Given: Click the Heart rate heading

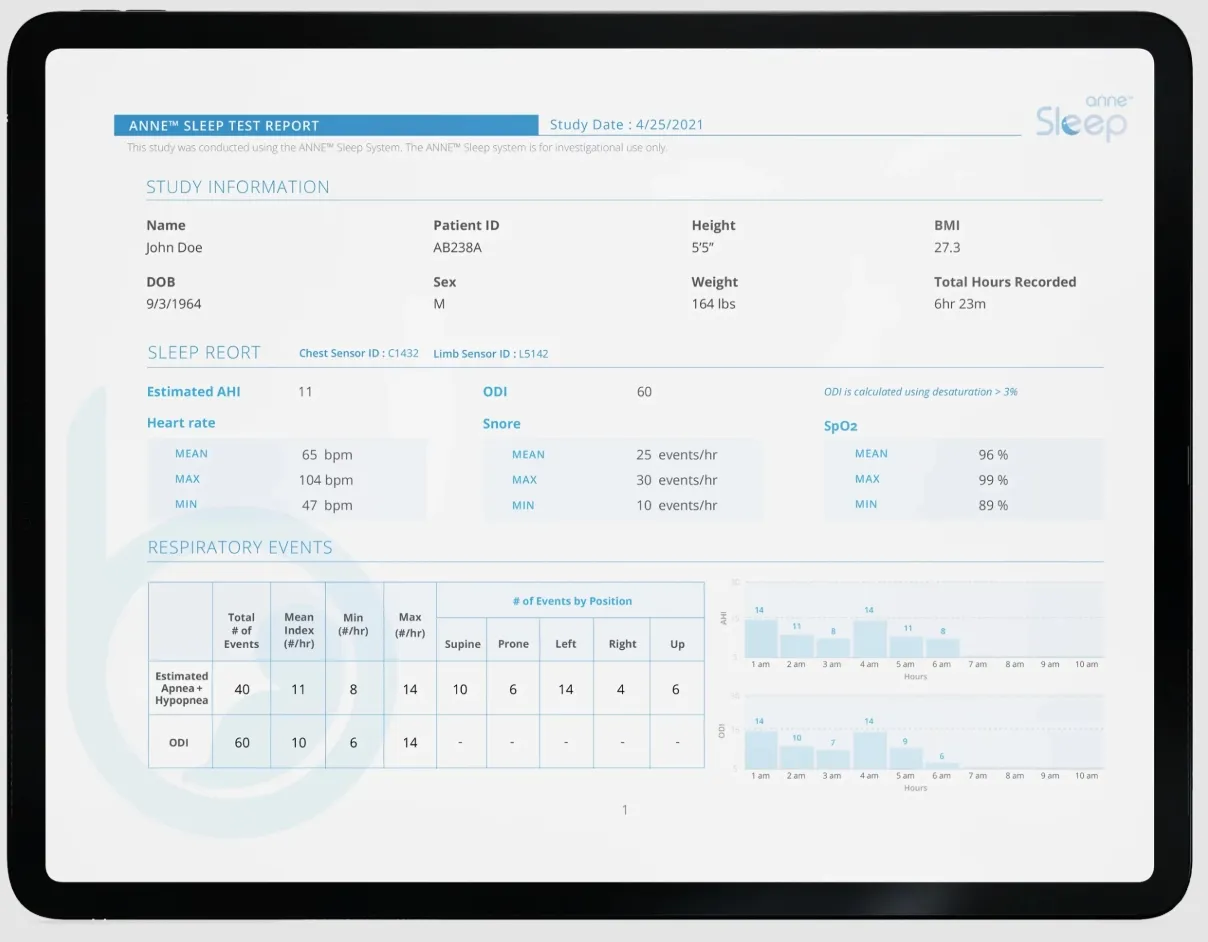Looking at the screenshot, I should (x=181, y=423).
